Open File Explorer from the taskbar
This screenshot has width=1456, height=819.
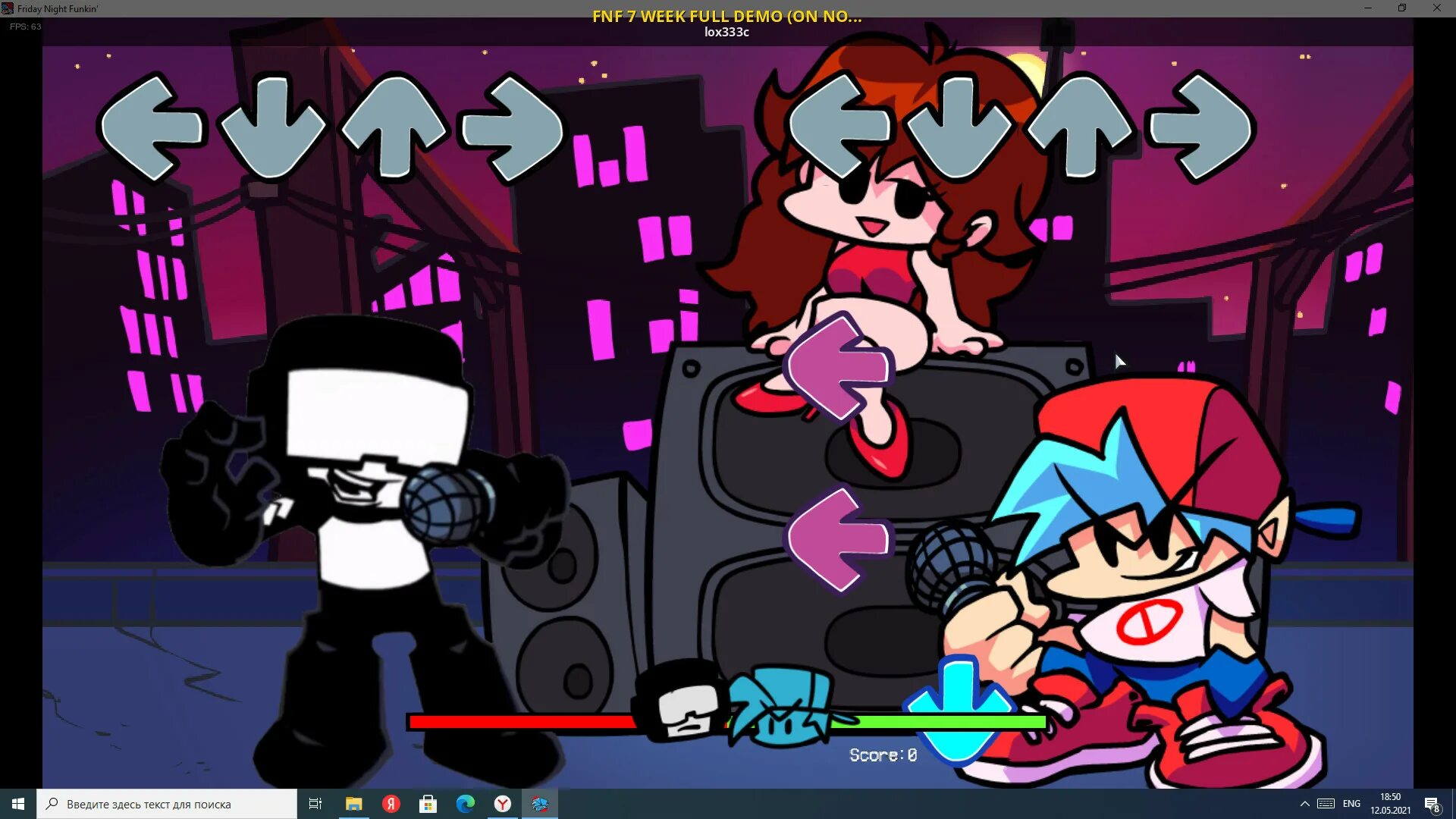(x=353, y=804)
